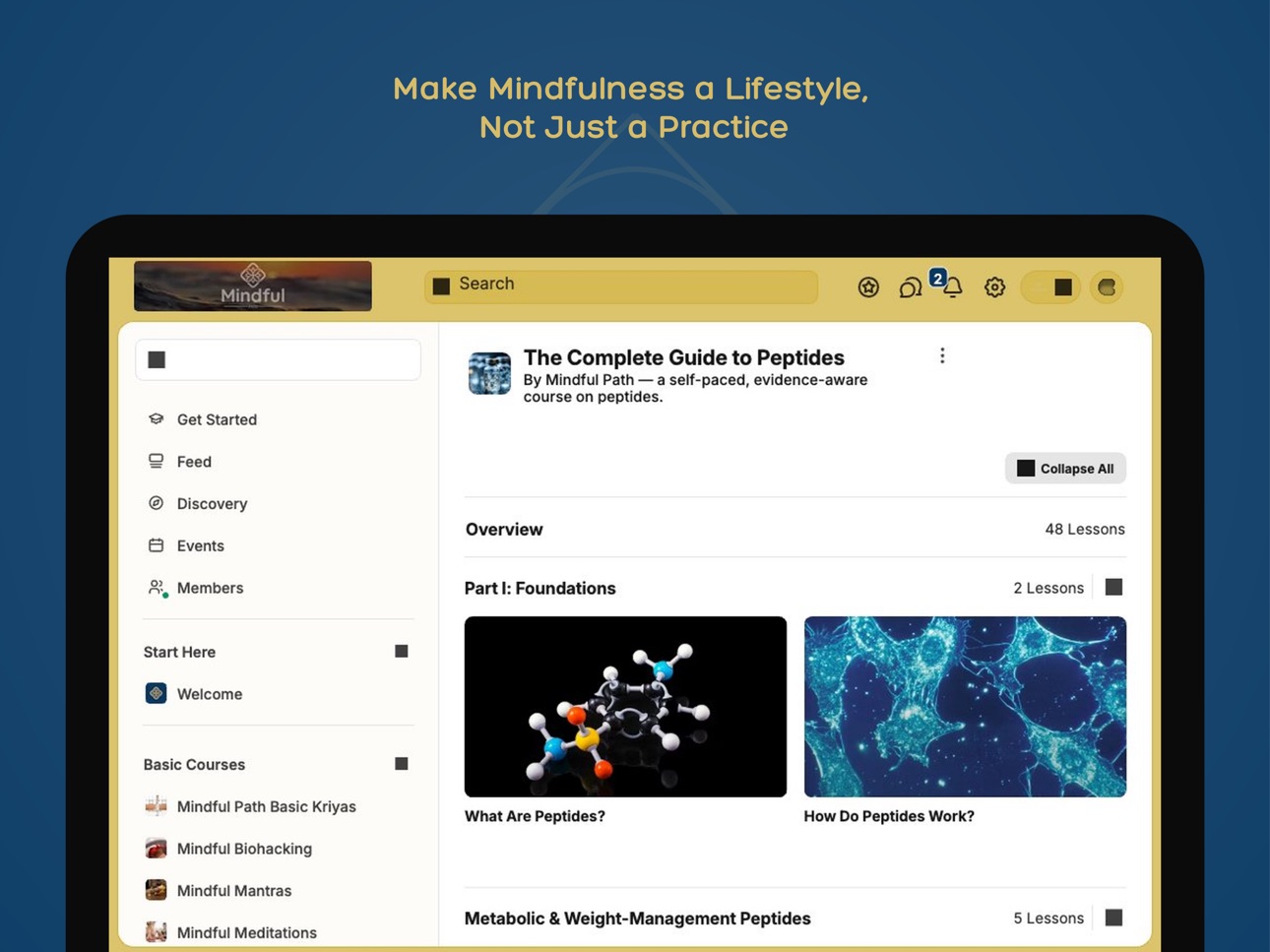The height and width of the screenshot is (952, 1270).
Task: Click the Welcome space icon
Action: pos(156,694)
